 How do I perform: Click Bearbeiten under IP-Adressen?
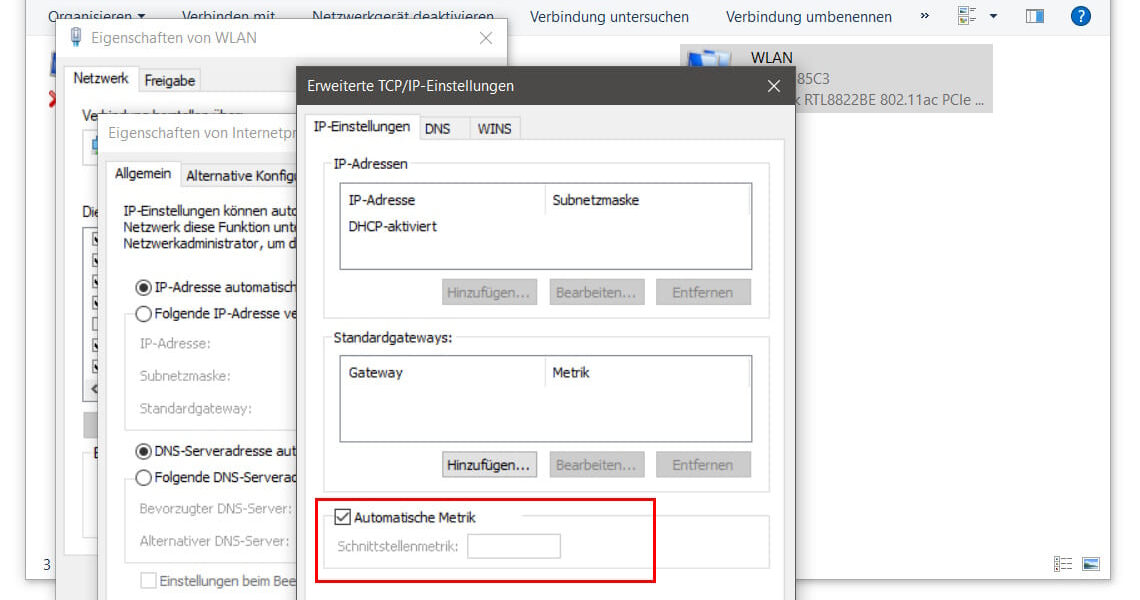click(x=596, y=292)
